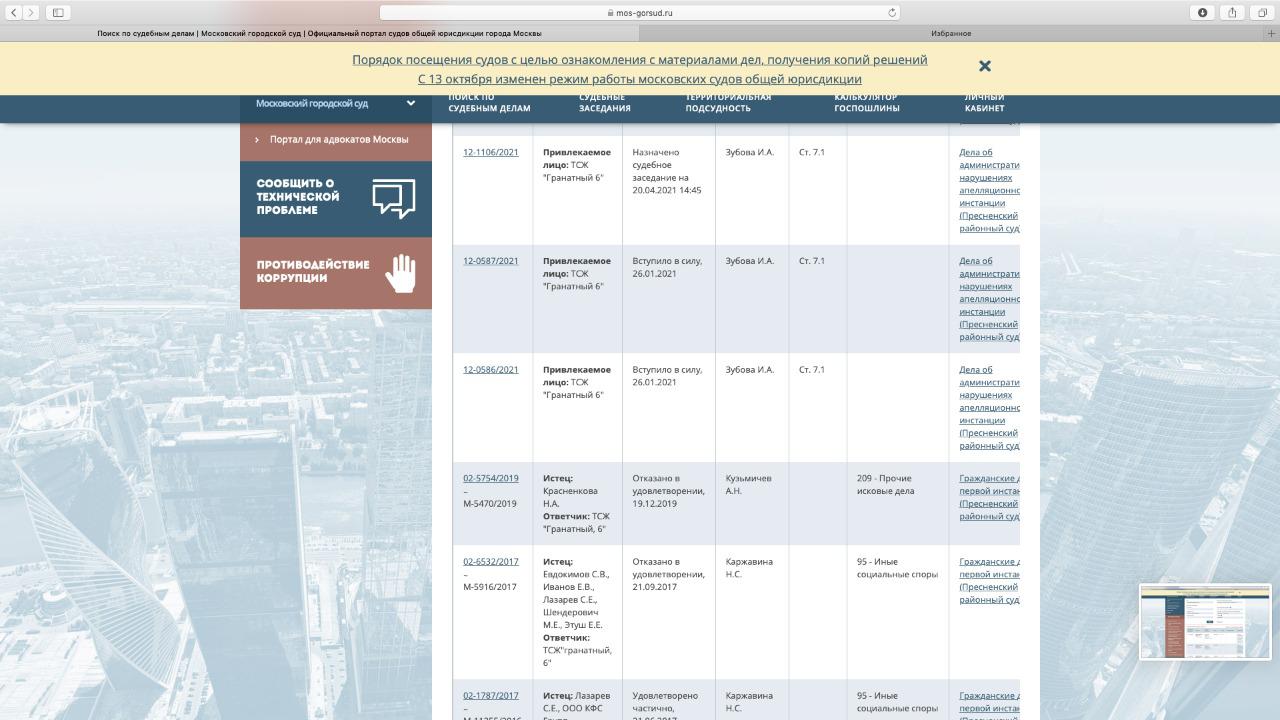Click the Safari forward arrow button
Image resolution: width=1280 pixels, height=720 pixels.
(x=32, y=13)
